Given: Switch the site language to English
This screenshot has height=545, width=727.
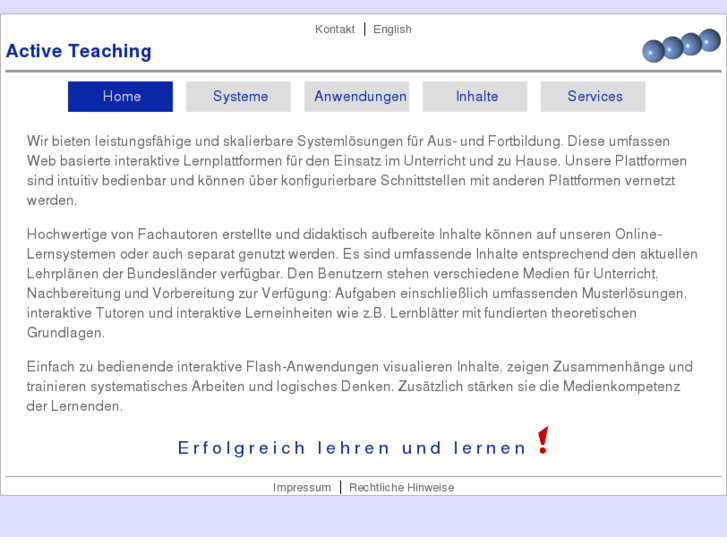Looking at the screenshot, I should [392, 29].
